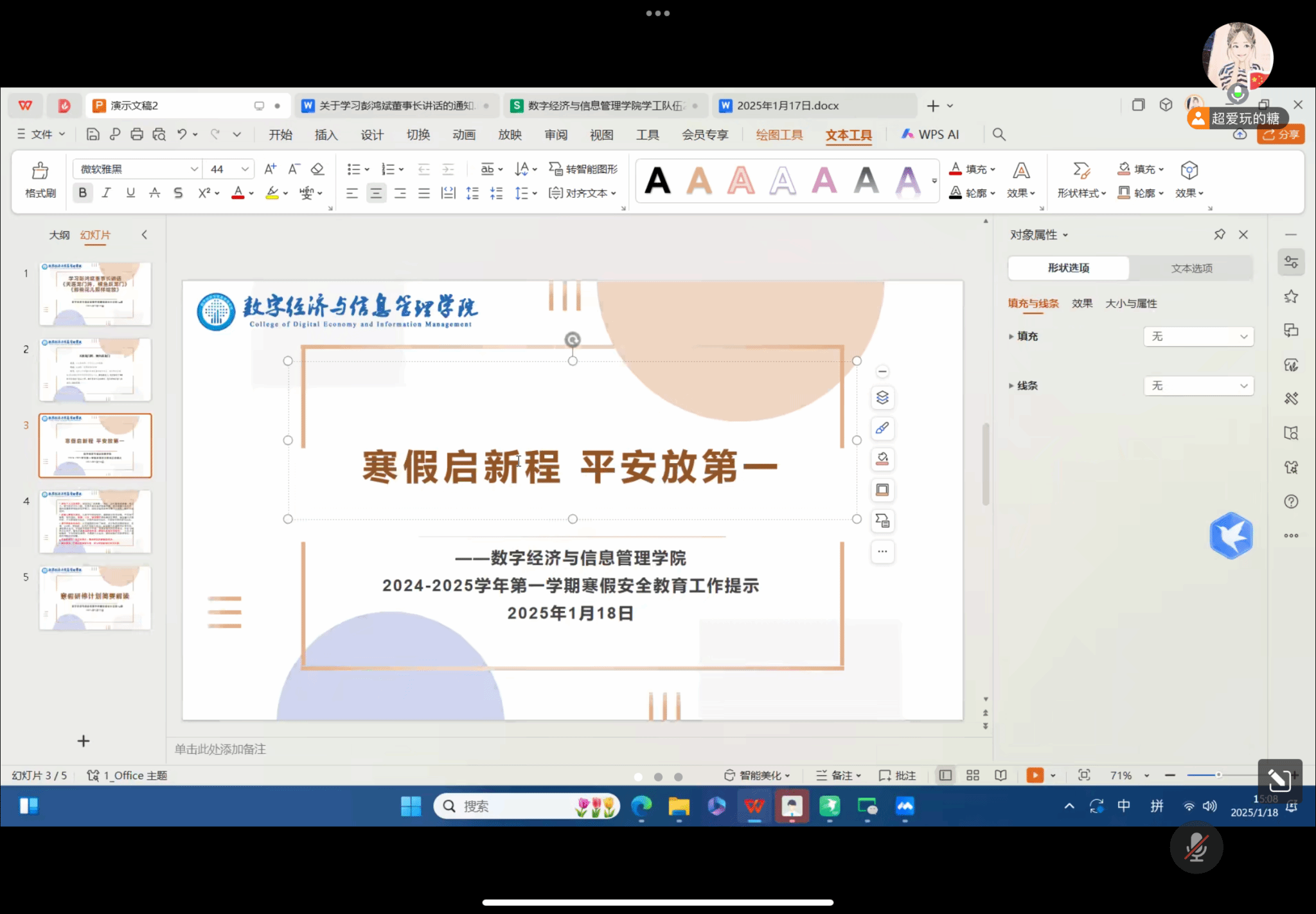Toggle bold formatting
This screenshot has width=1316, height=914.
coord(82,193)
